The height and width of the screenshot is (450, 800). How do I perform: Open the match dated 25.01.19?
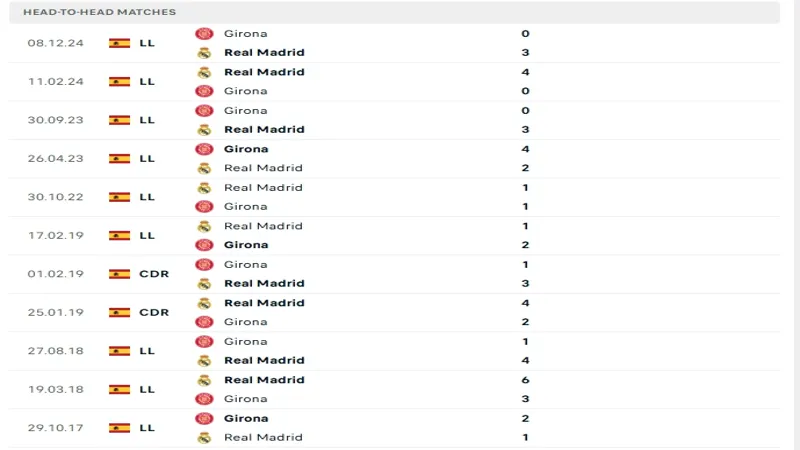(394, 313)
